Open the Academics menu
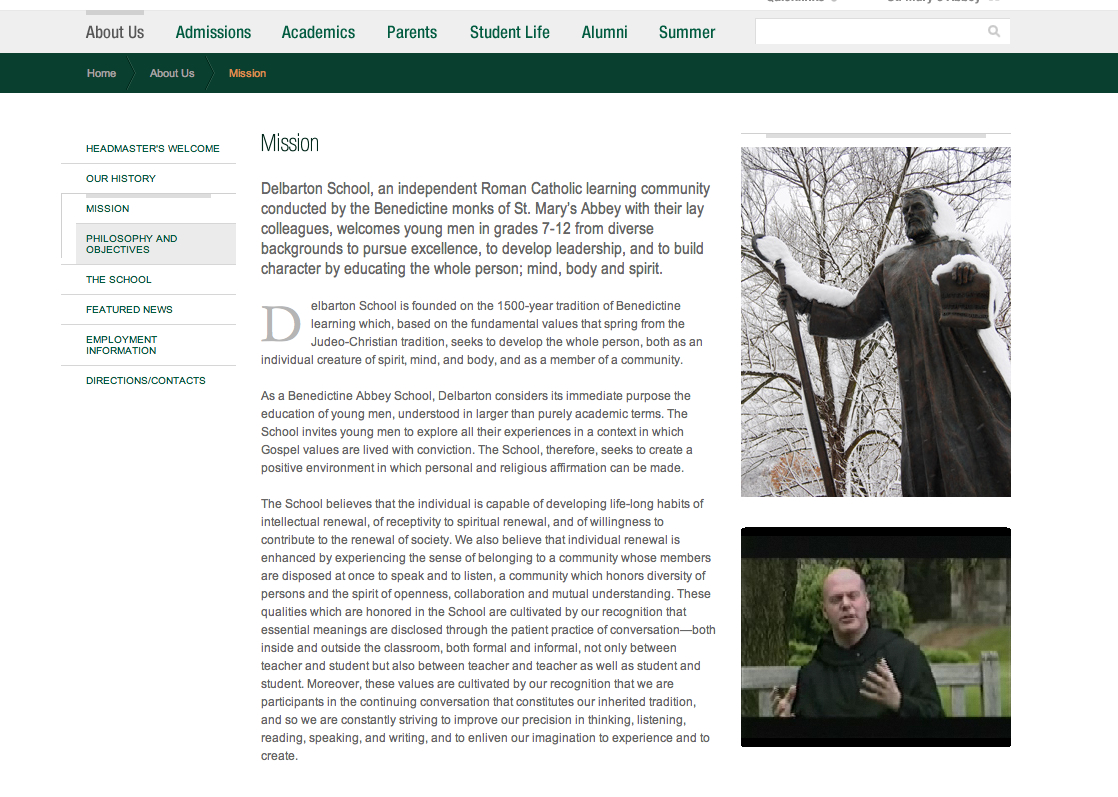This screenshot has height=797, width=1118. pos(318,32)
